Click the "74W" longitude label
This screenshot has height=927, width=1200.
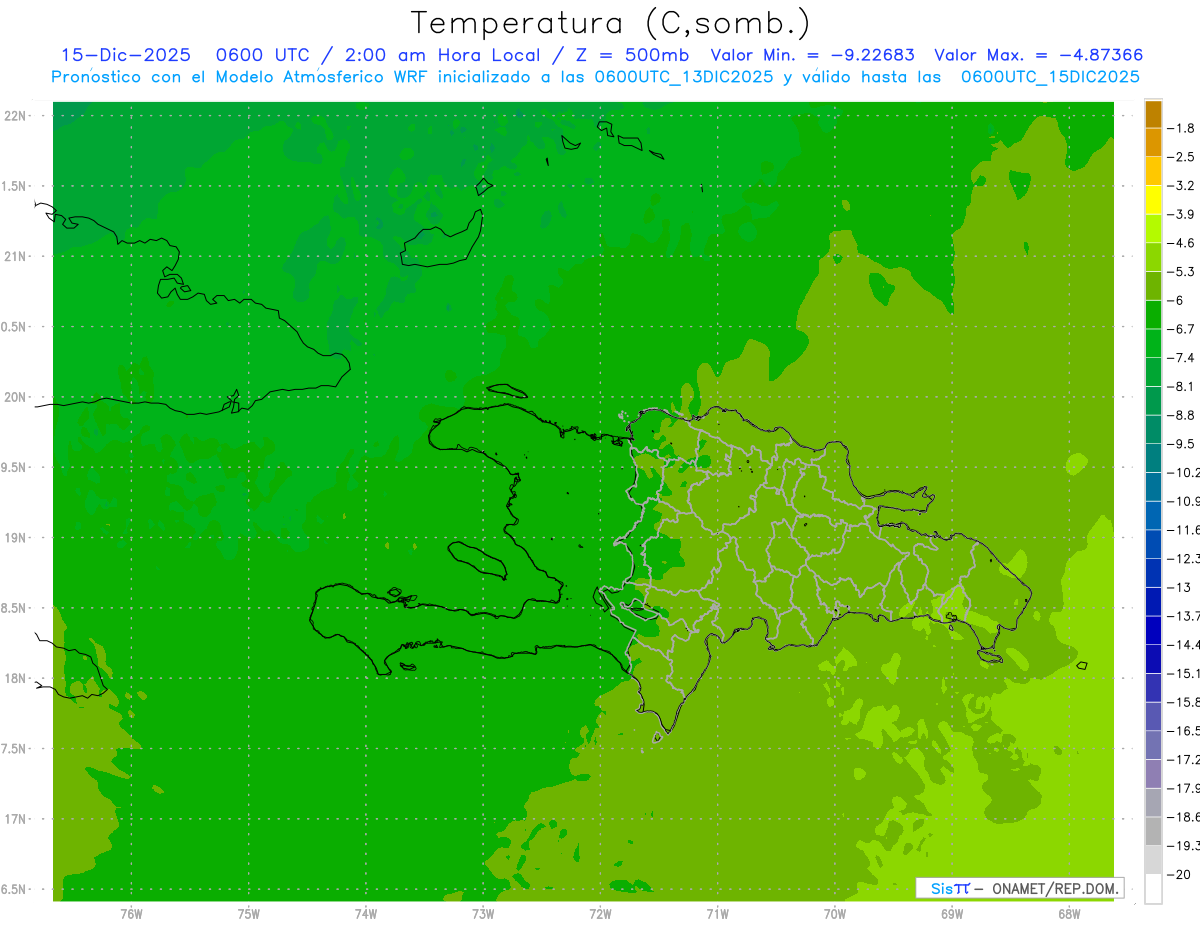click(366, 914)
